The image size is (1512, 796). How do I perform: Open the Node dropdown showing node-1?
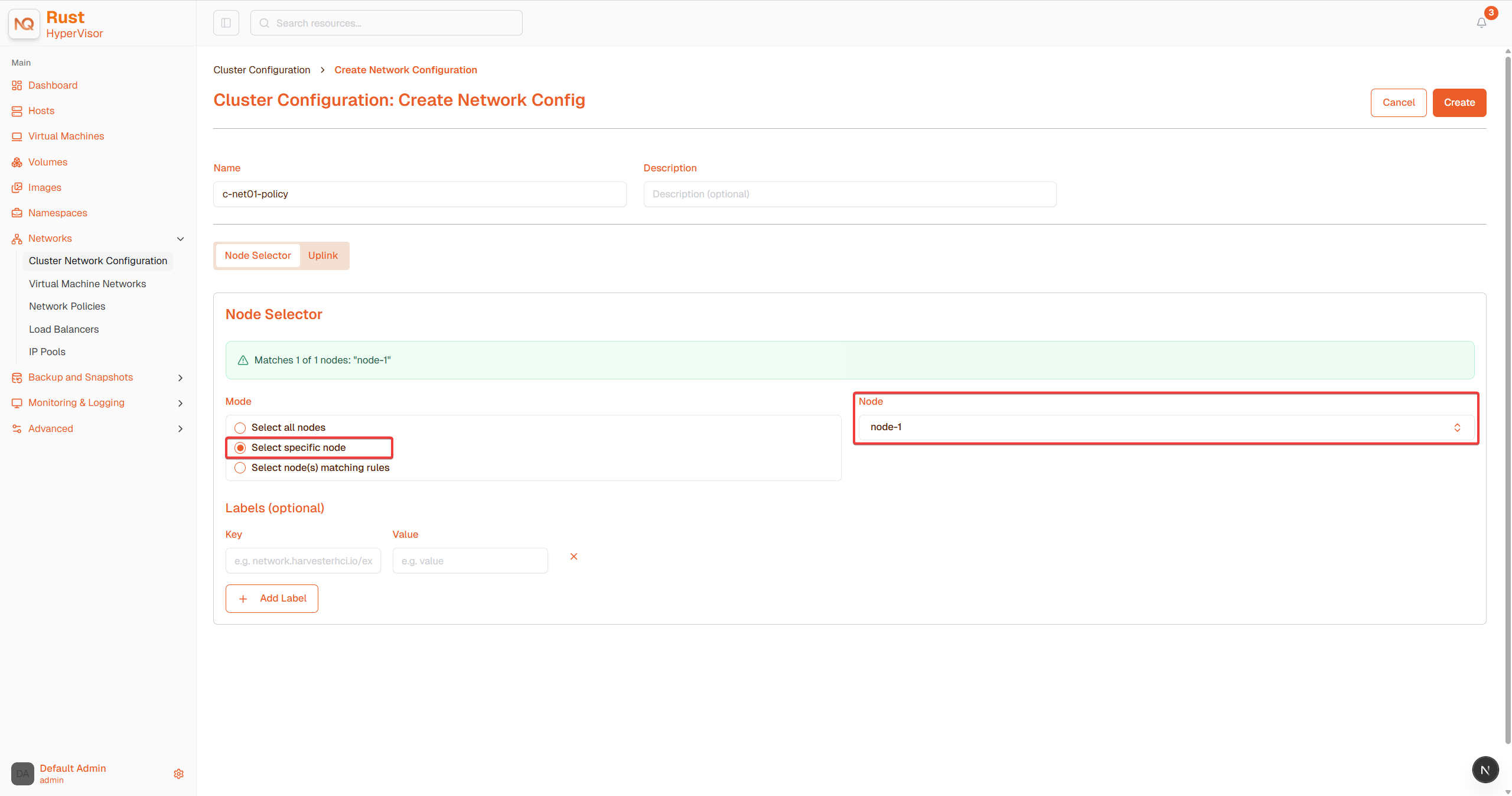pyautogui.click(x=1166, y=427)
